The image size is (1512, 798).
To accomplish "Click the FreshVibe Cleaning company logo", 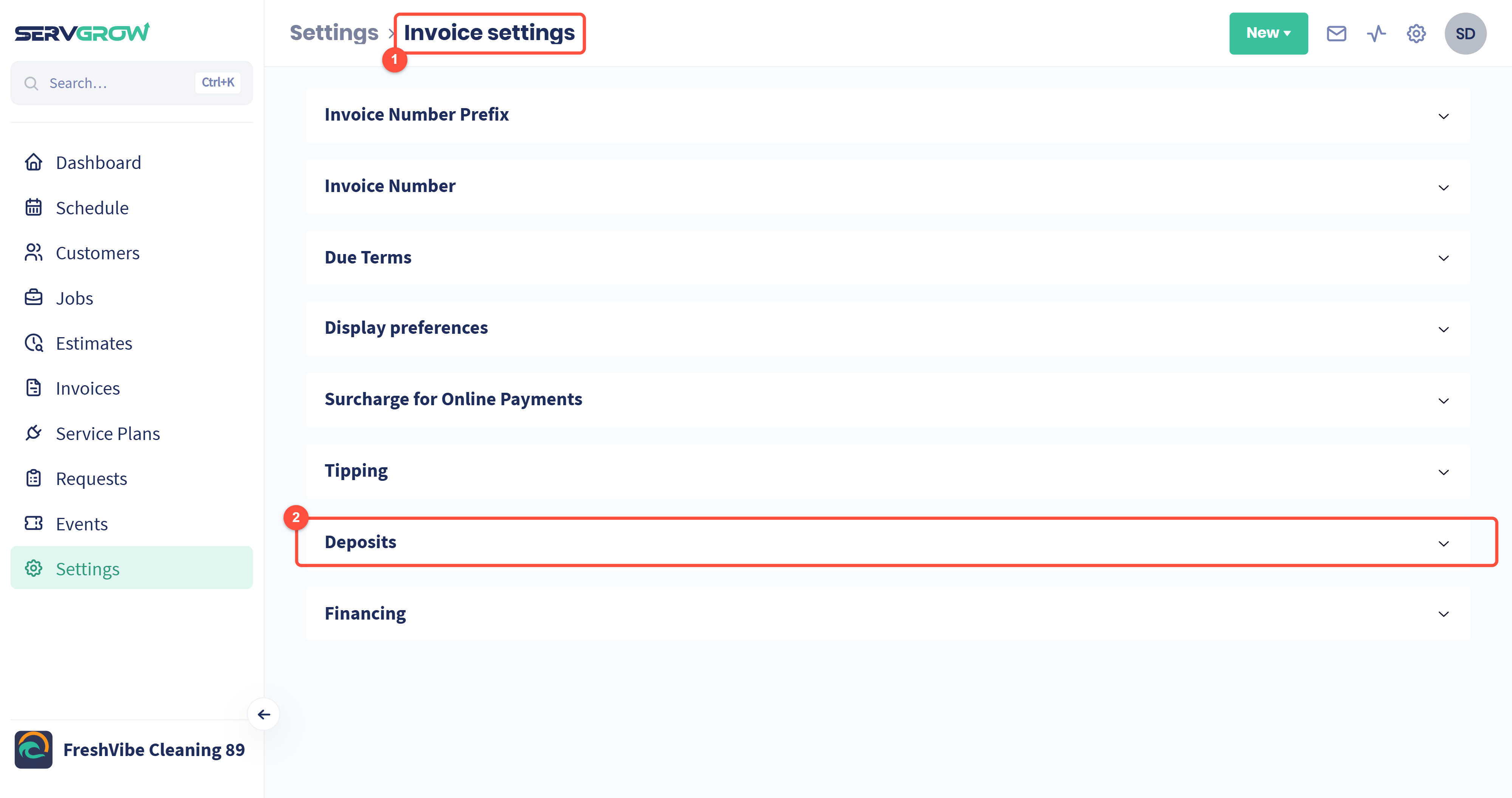I will click(34, 749).
